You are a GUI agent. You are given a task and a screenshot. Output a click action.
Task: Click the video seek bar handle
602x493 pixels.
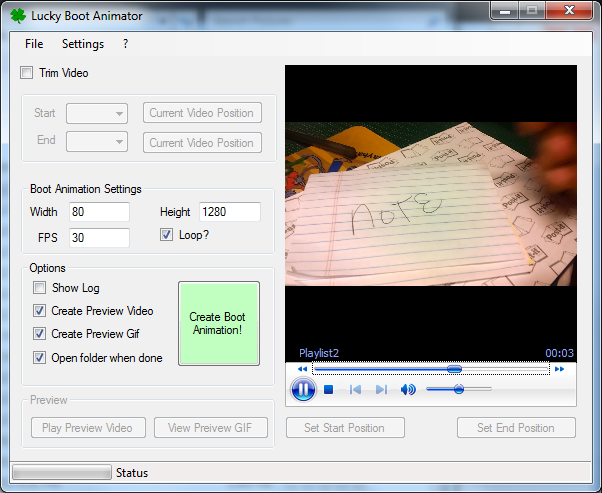point(454,369)
